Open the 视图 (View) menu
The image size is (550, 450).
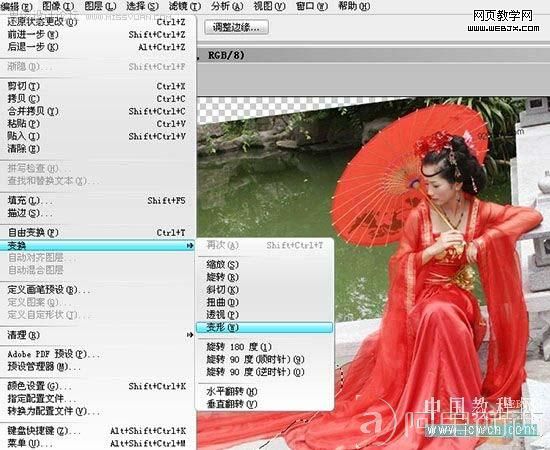pos(269,6)
